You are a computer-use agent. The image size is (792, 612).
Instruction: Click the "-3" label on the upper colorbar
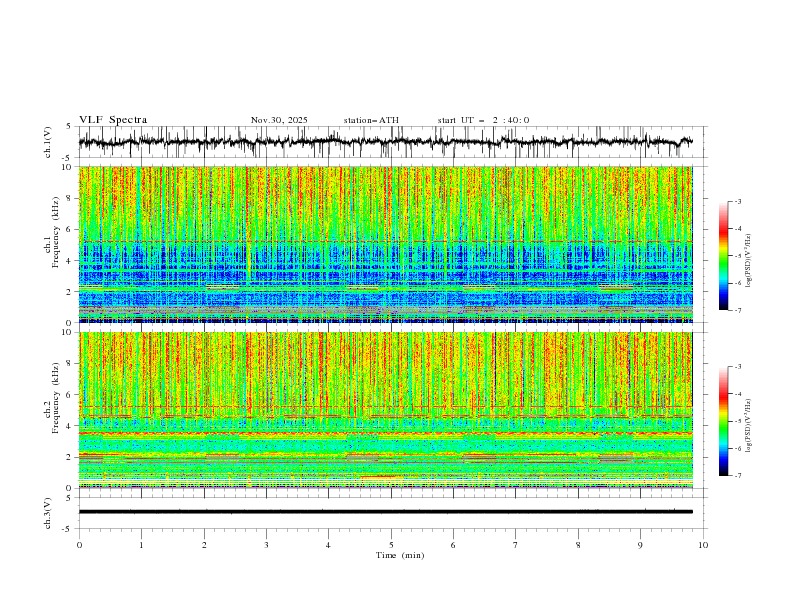737,201
